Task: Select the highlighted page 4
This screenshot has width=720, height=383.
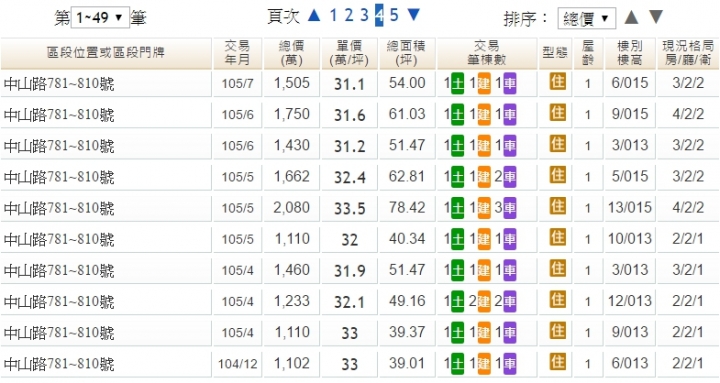Action: click(379, 15)
